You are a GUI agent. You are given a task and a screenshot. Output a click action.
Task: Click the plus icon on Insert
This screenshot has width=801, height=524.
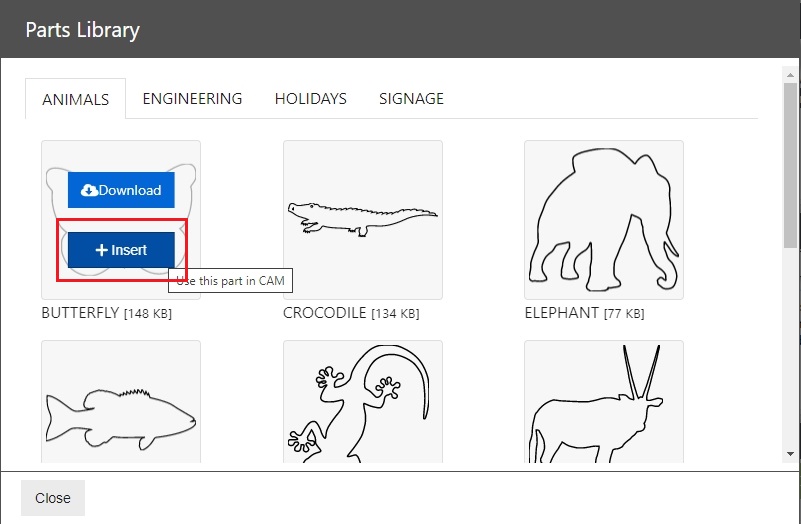point(101,250)
